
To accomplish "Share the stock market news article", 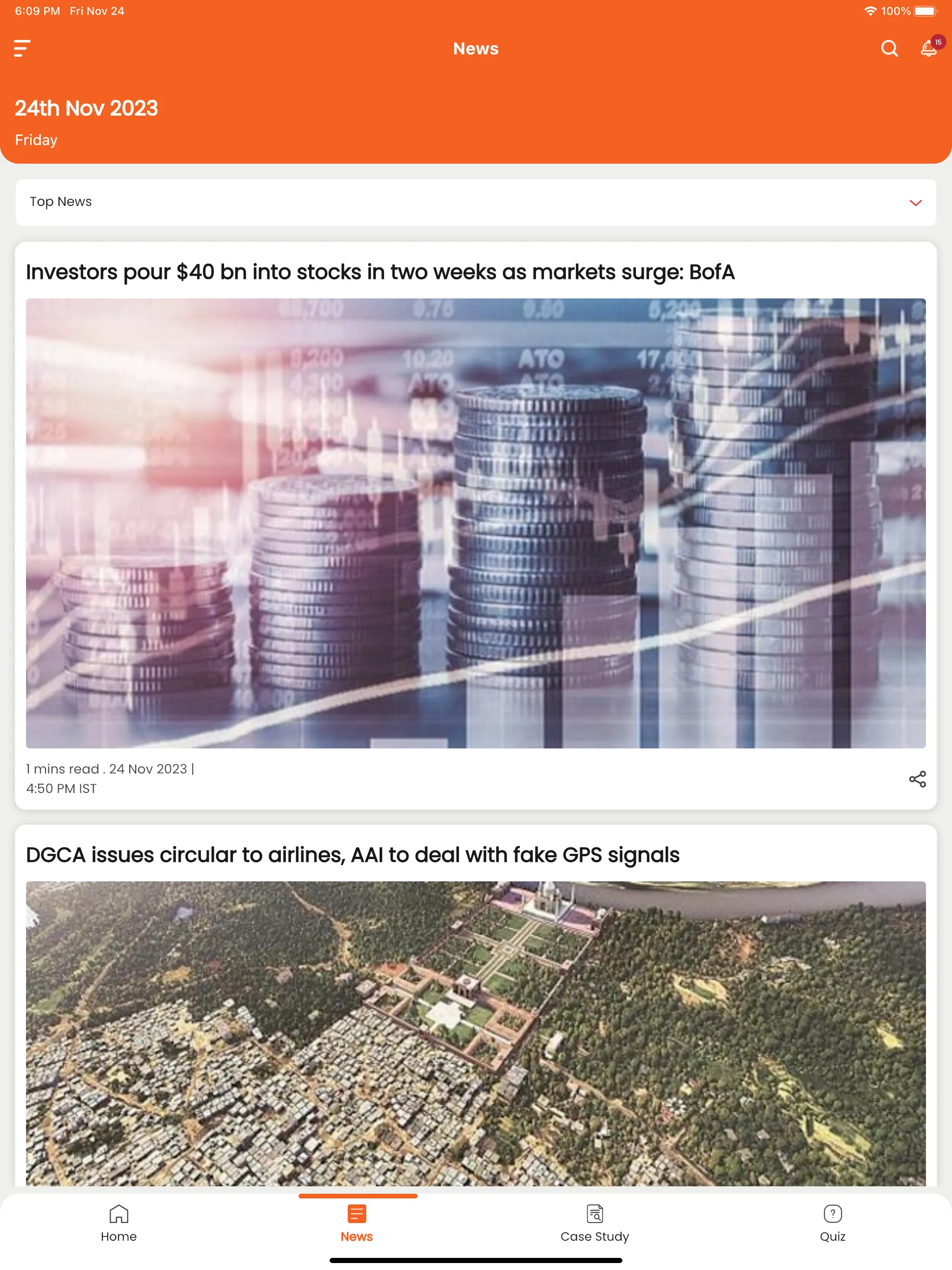I will coord(917,779).
